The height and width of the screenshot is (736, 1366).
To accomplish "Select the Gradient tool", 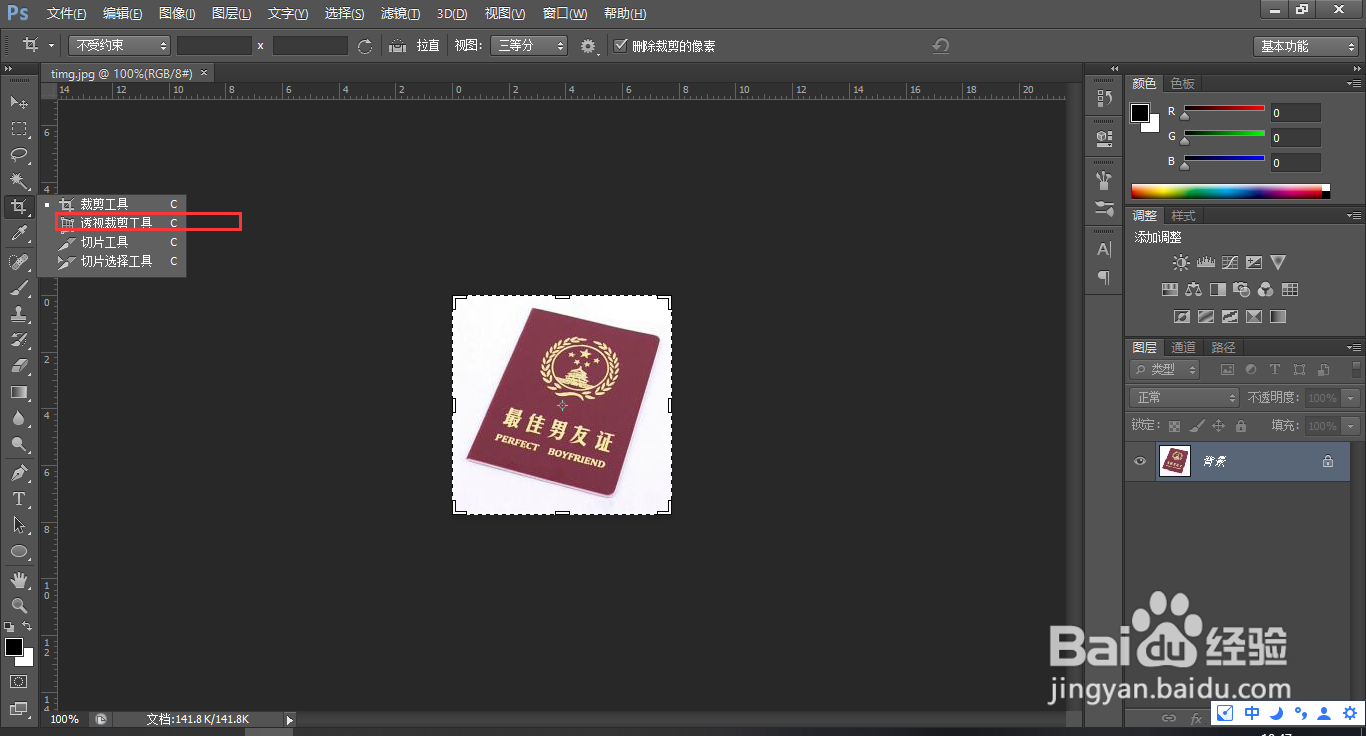I will (x=18, y=392).
